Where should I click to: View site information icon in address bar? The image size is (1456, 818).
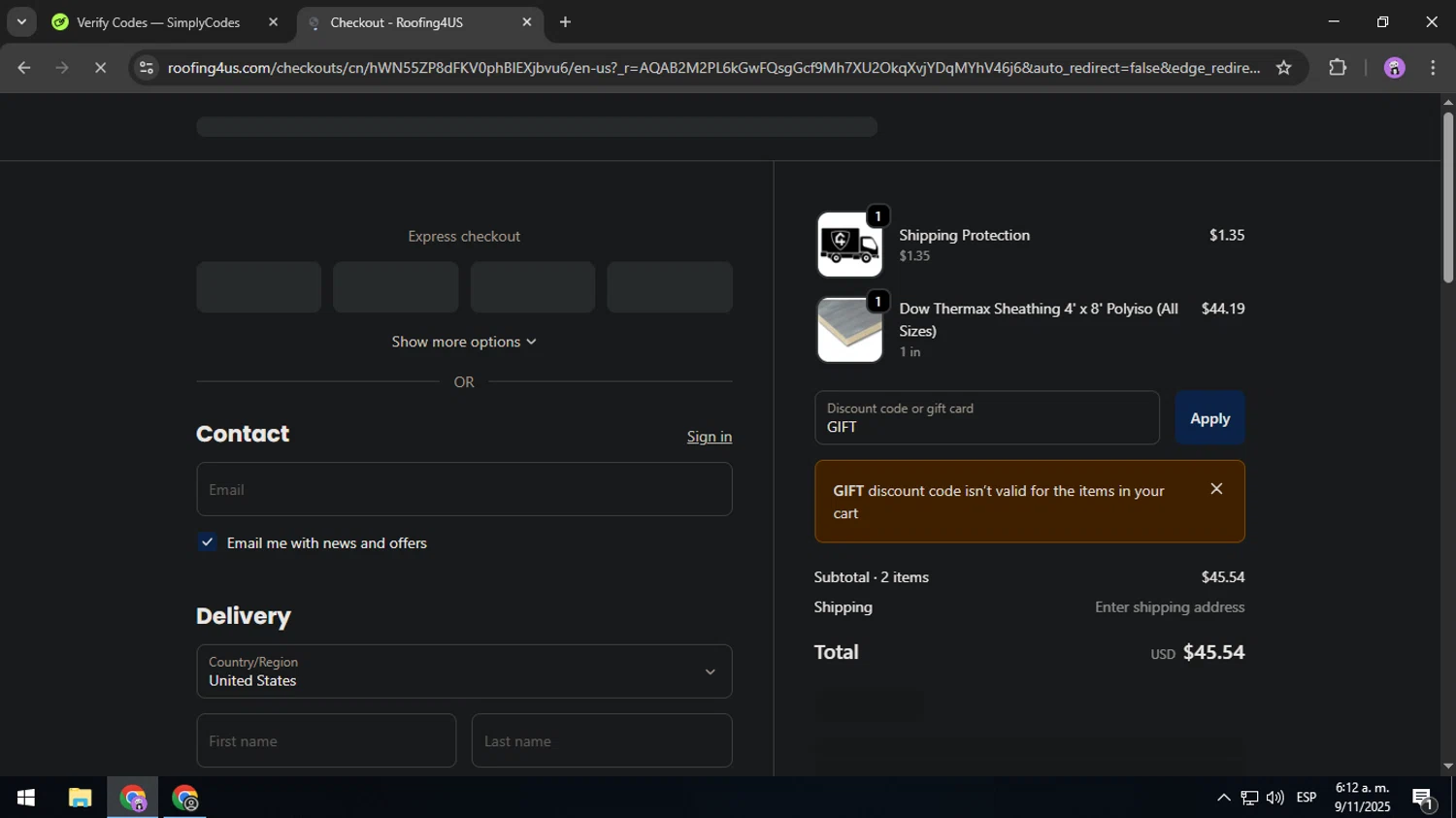[147, 67]
